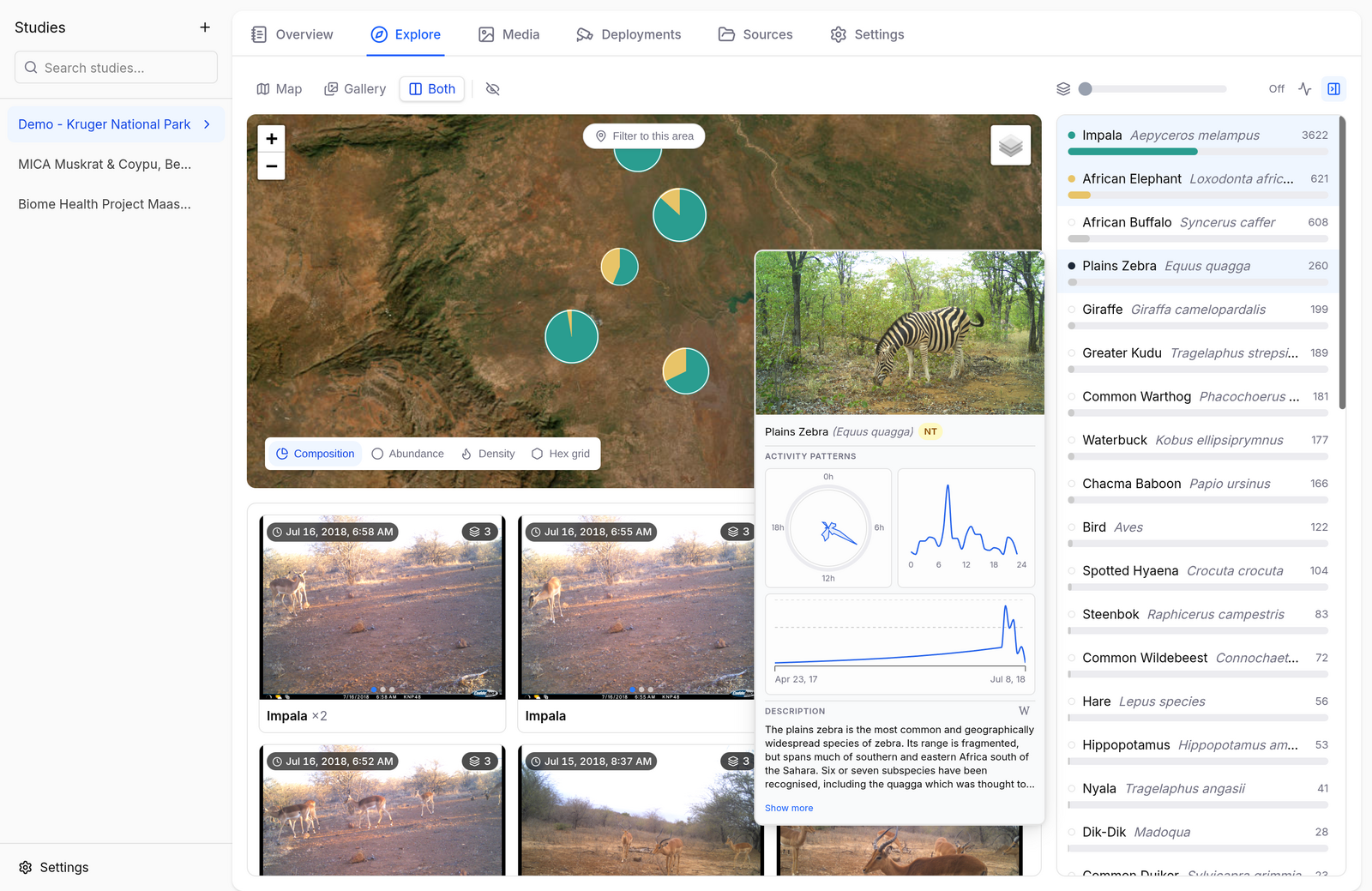Open Wikipedia link icon in description

coord(1024,711)
